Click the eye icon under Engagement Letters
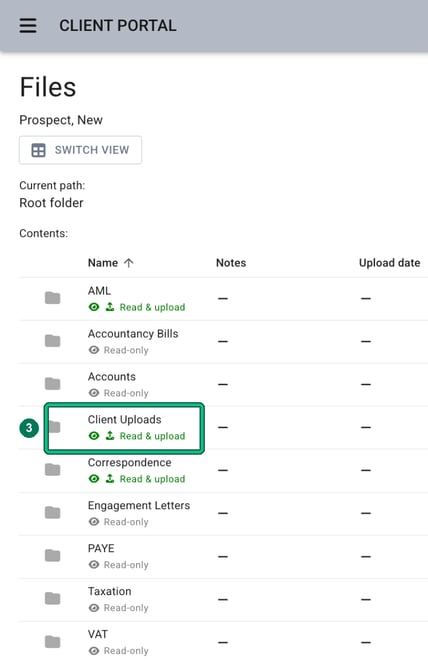The image size is (428, 666). [94, 522]
